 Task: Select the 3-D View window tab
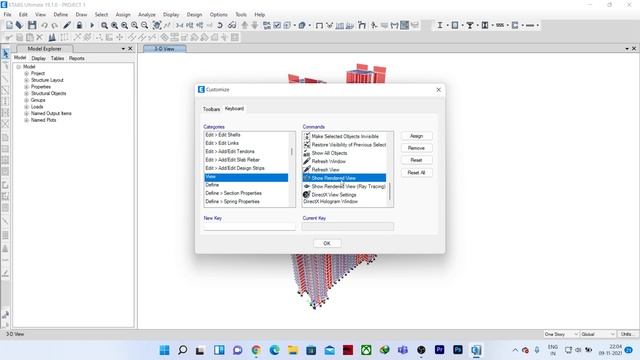tap(164, 49)
